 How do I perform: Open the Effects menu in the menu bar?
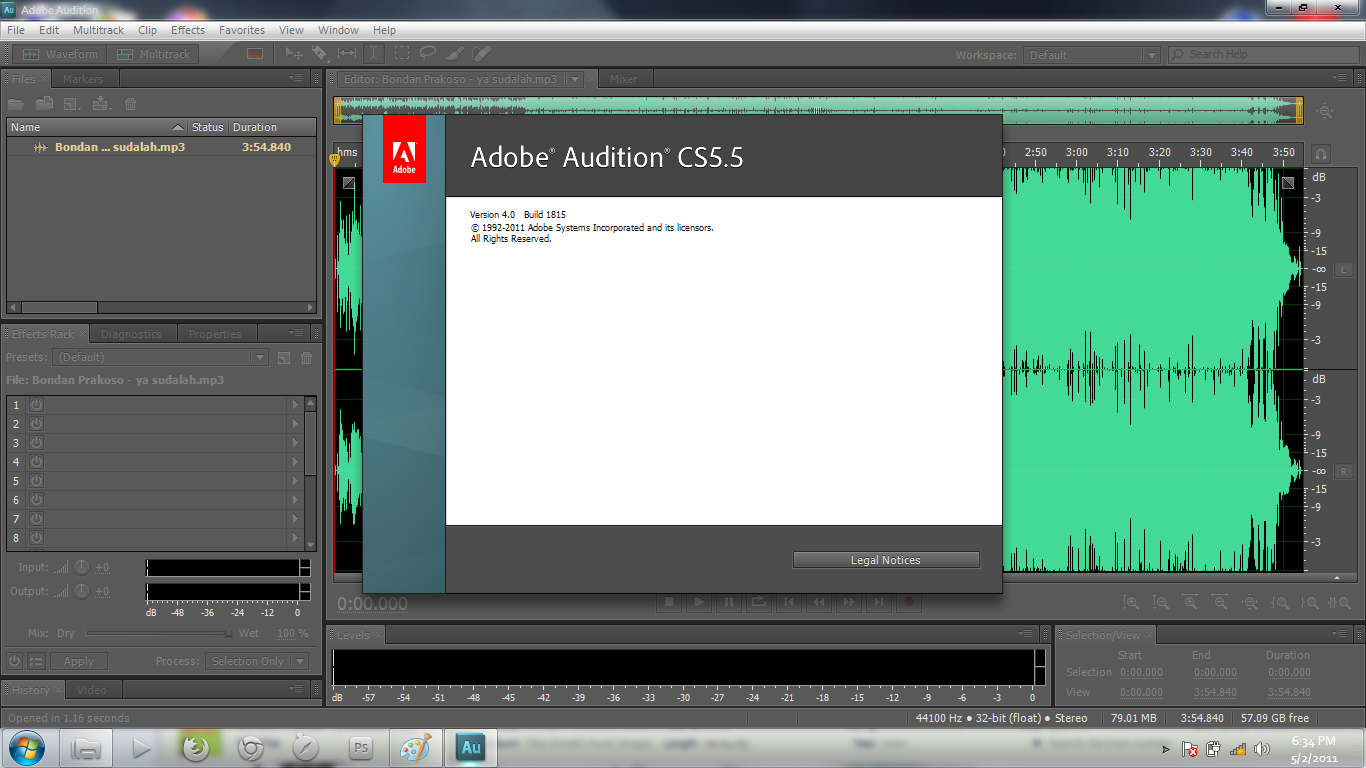(x=188, y=30)
